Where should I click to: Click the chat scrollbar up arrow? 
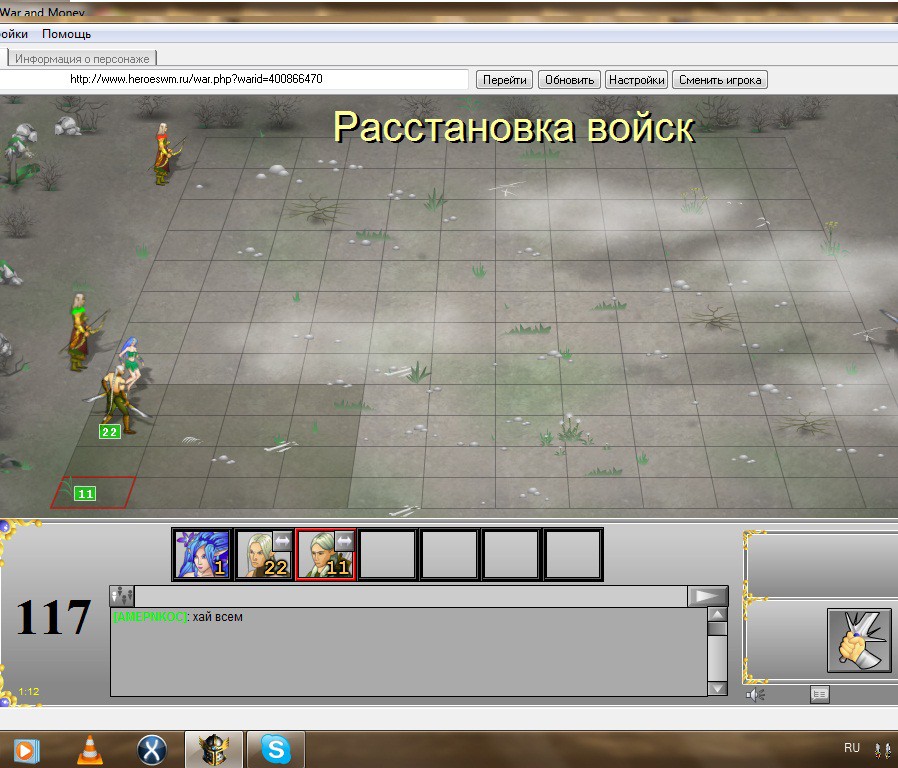coord(717,615)
